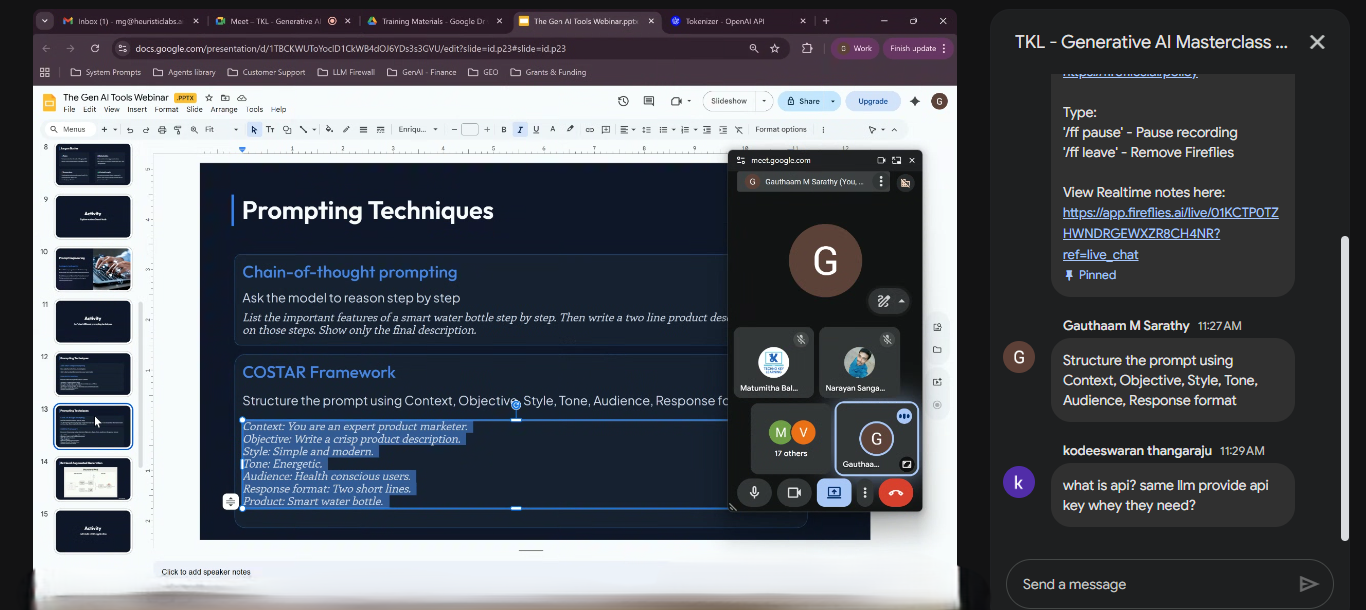Decrease font size with minus button
1366x610 pixels.
tap(453, 130)
